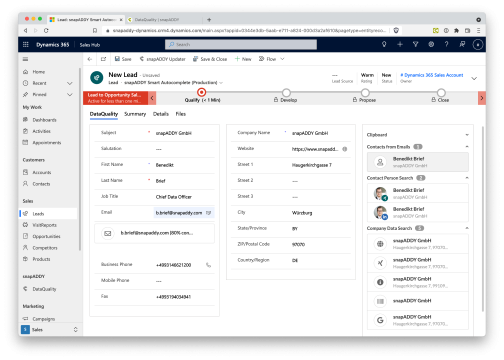Expand more commands chevron after Flow
The width and height of the screenshot is (504, 360).
[x=282, y=59]
